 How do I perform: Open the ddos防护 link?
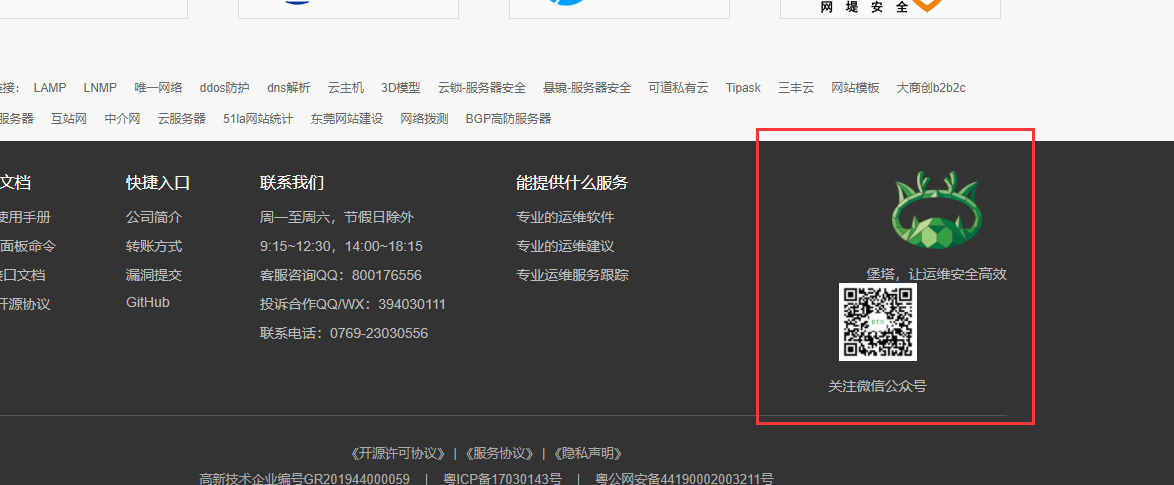[225, 88]
